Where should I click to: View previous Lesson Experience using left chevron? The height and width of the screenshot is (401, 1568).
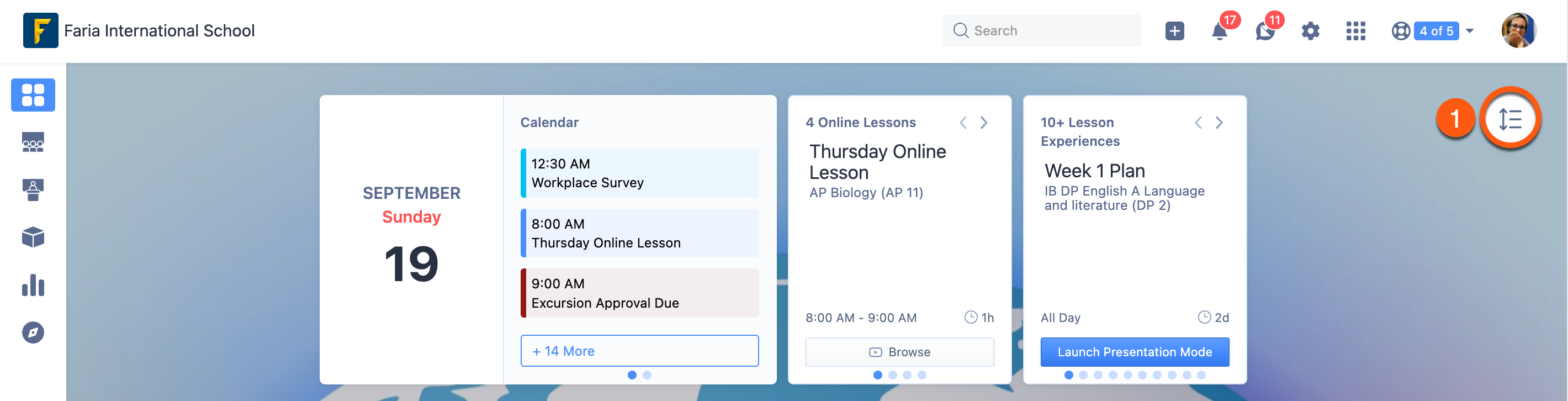(1199, 122)
